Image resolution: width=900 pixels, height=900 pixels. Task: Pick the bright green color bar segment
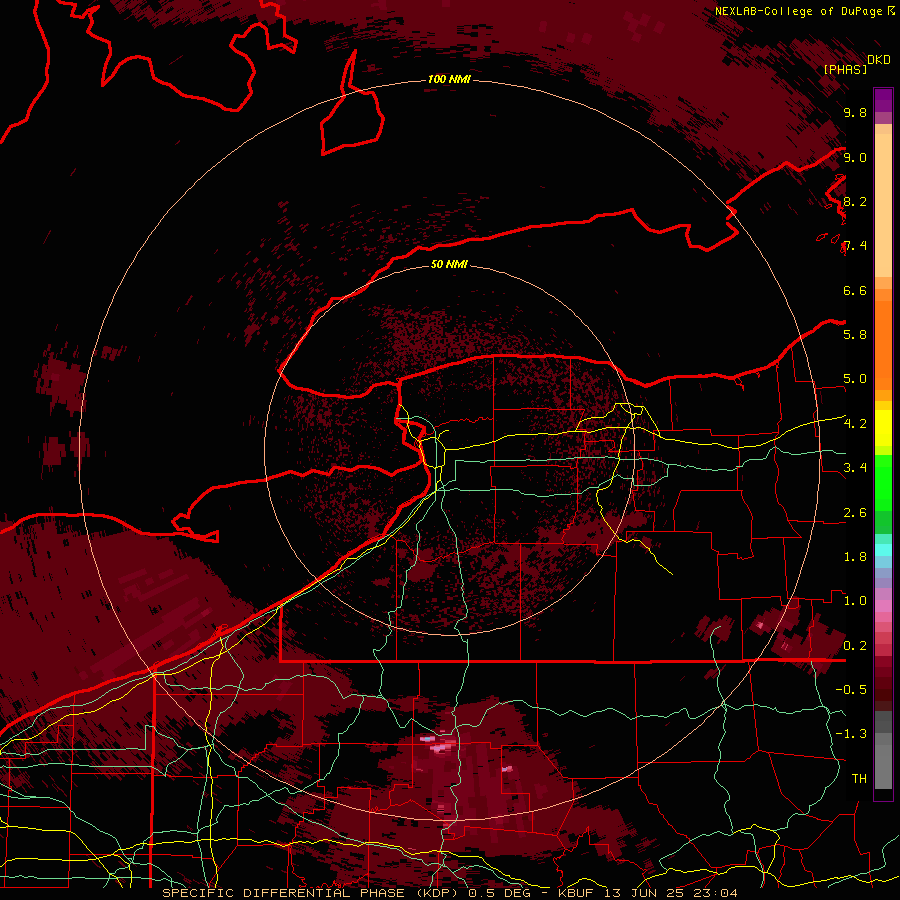(x=883, y=482)
